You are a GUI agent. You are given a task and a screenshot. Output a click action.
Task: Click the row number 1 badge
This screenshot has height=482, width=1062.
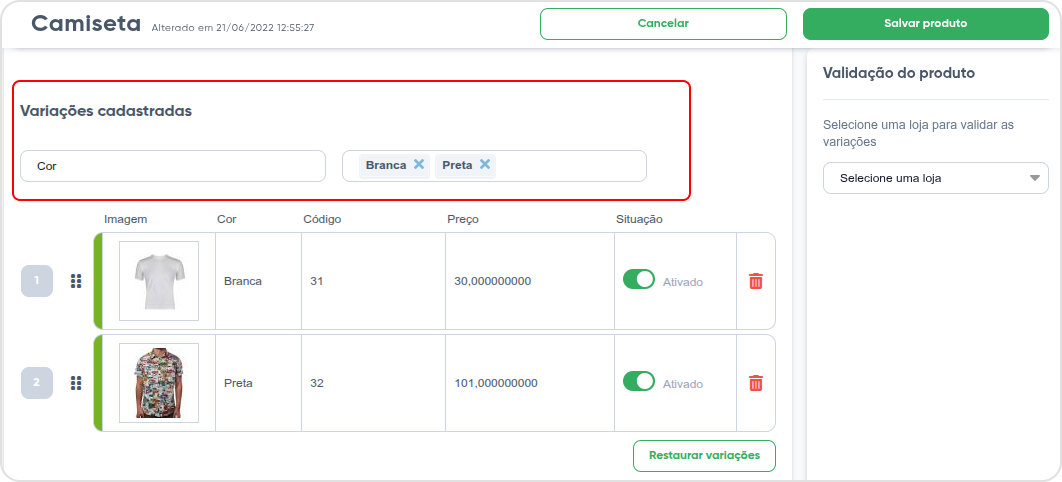coord(37,281)
